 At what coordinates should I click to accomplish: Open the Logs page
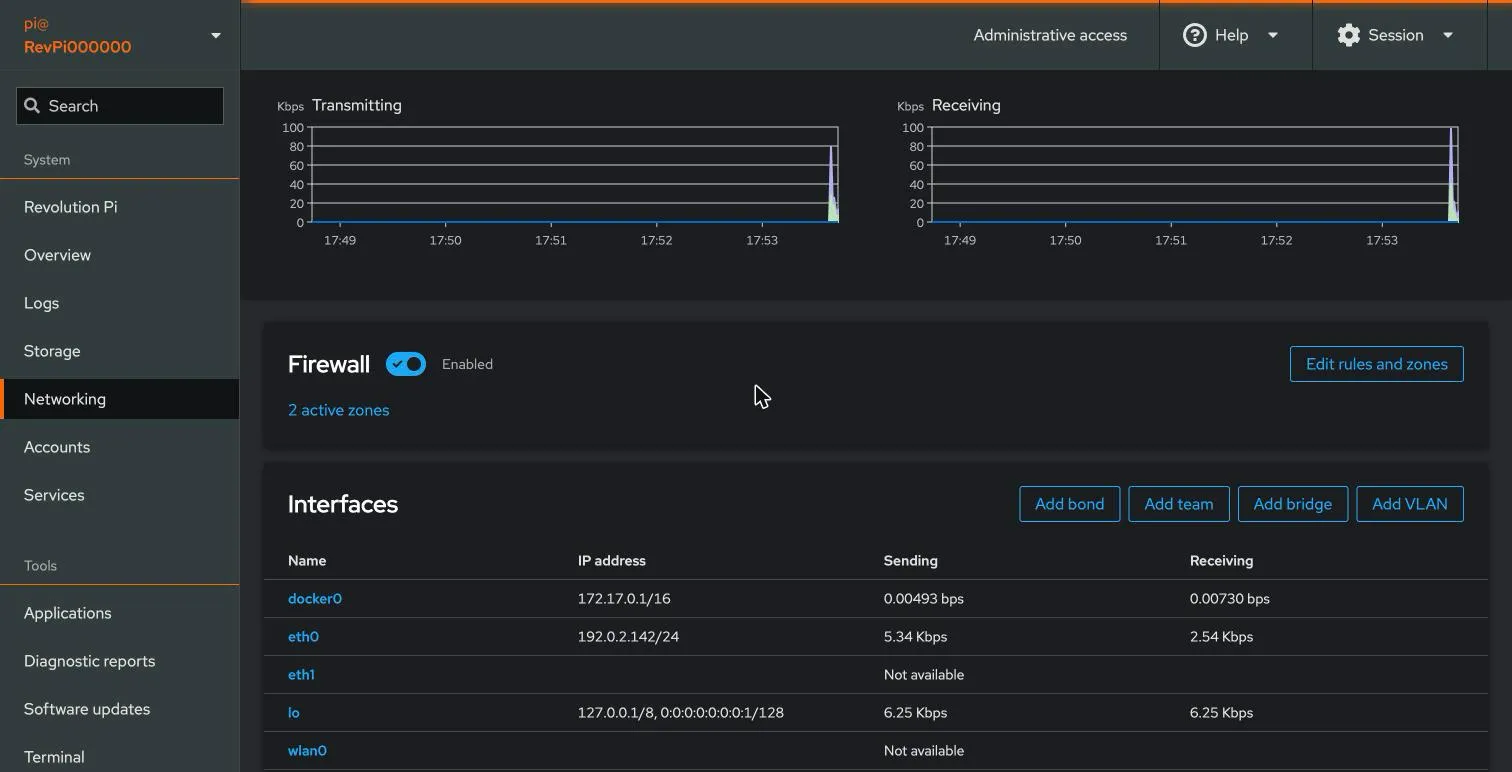click(x=120, y=303)
